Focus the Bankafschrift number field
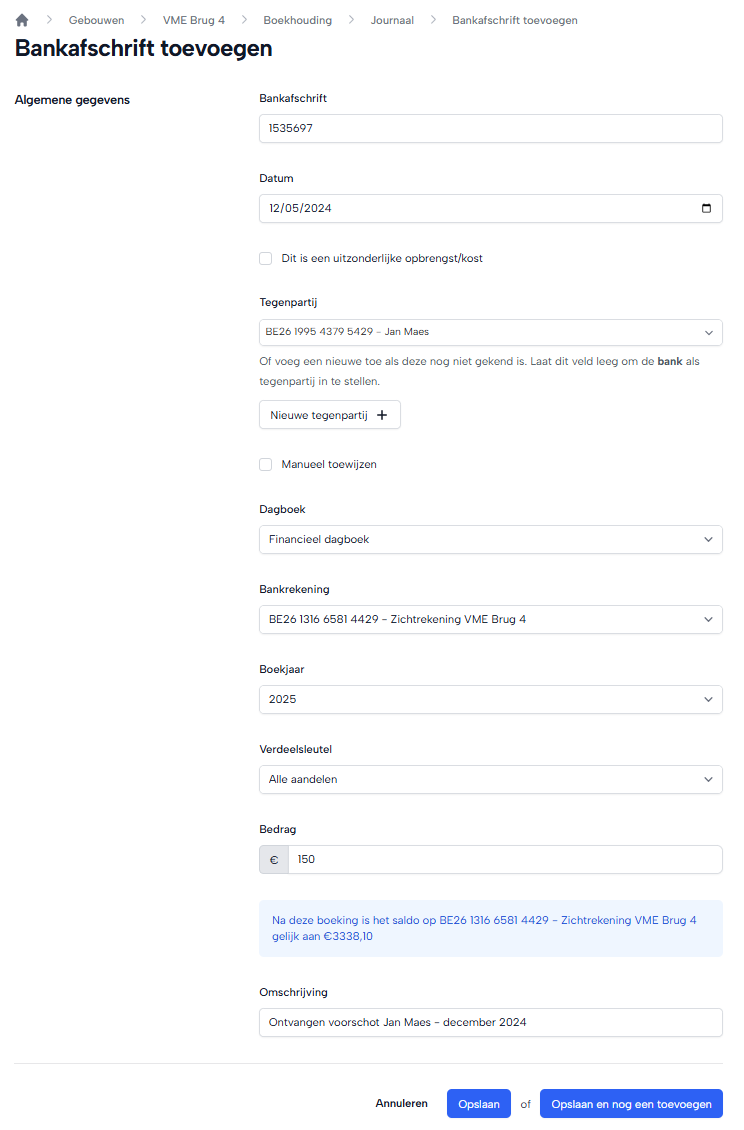Screen dimensions: 744x1130 [490, 128]
